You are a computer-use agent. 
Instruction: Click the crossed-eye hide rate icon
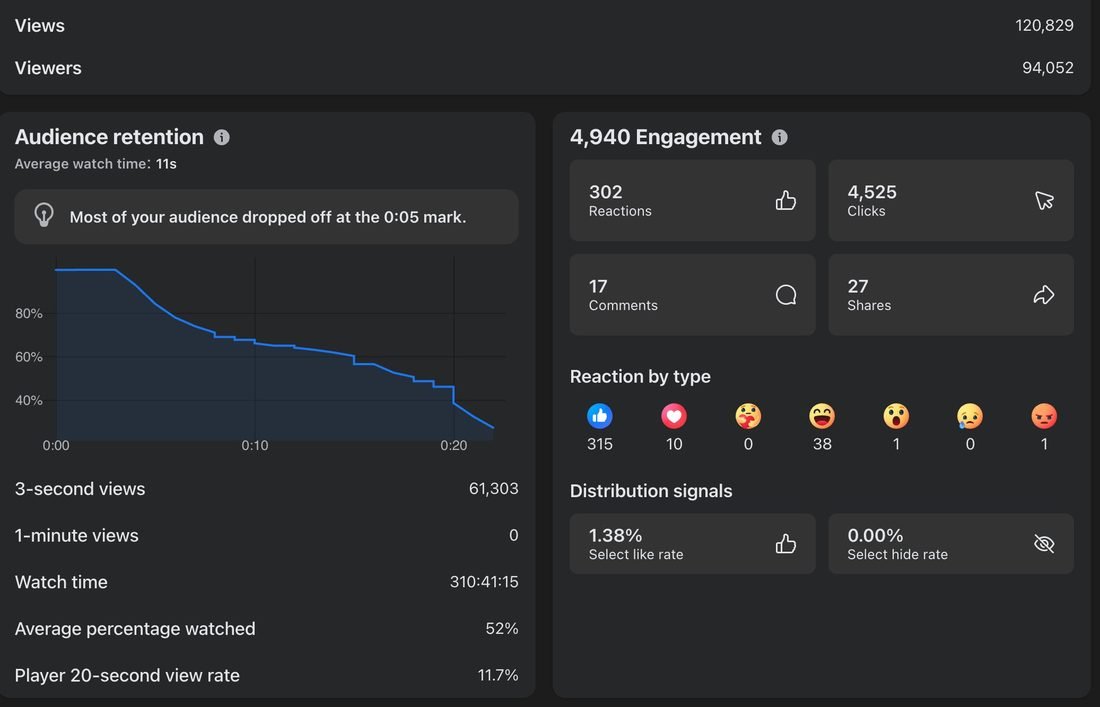pyautogui.click(x=1044, y=544)
